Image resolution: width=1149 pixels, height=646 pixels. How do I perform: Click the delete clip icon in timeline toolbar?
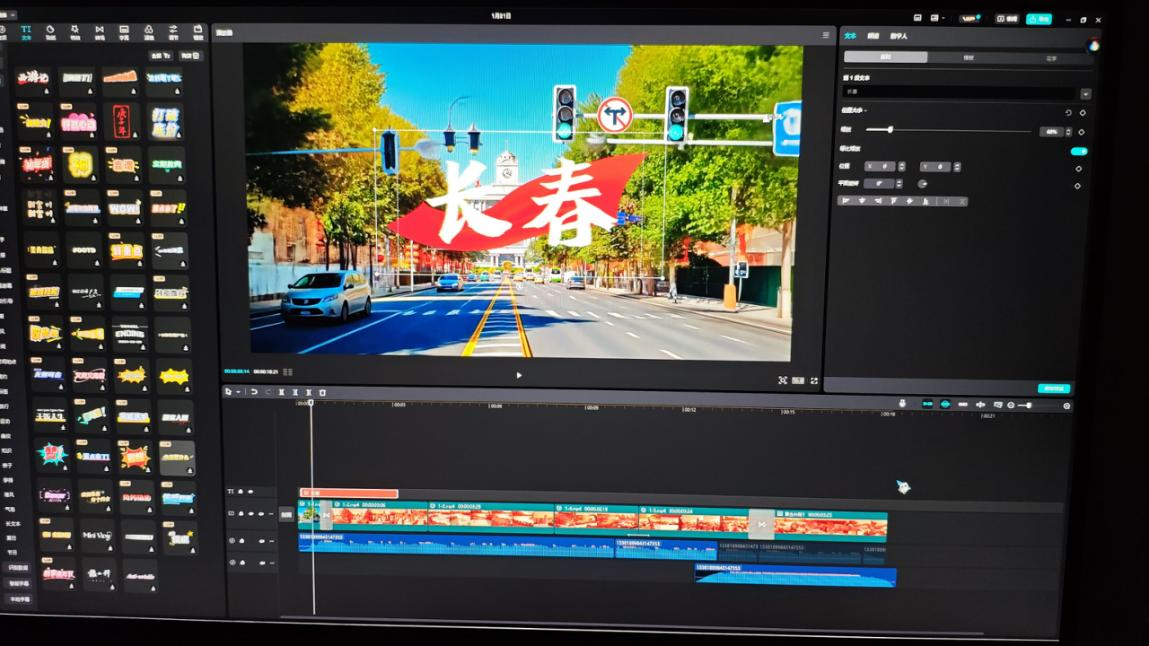click(x=322, y=393)
